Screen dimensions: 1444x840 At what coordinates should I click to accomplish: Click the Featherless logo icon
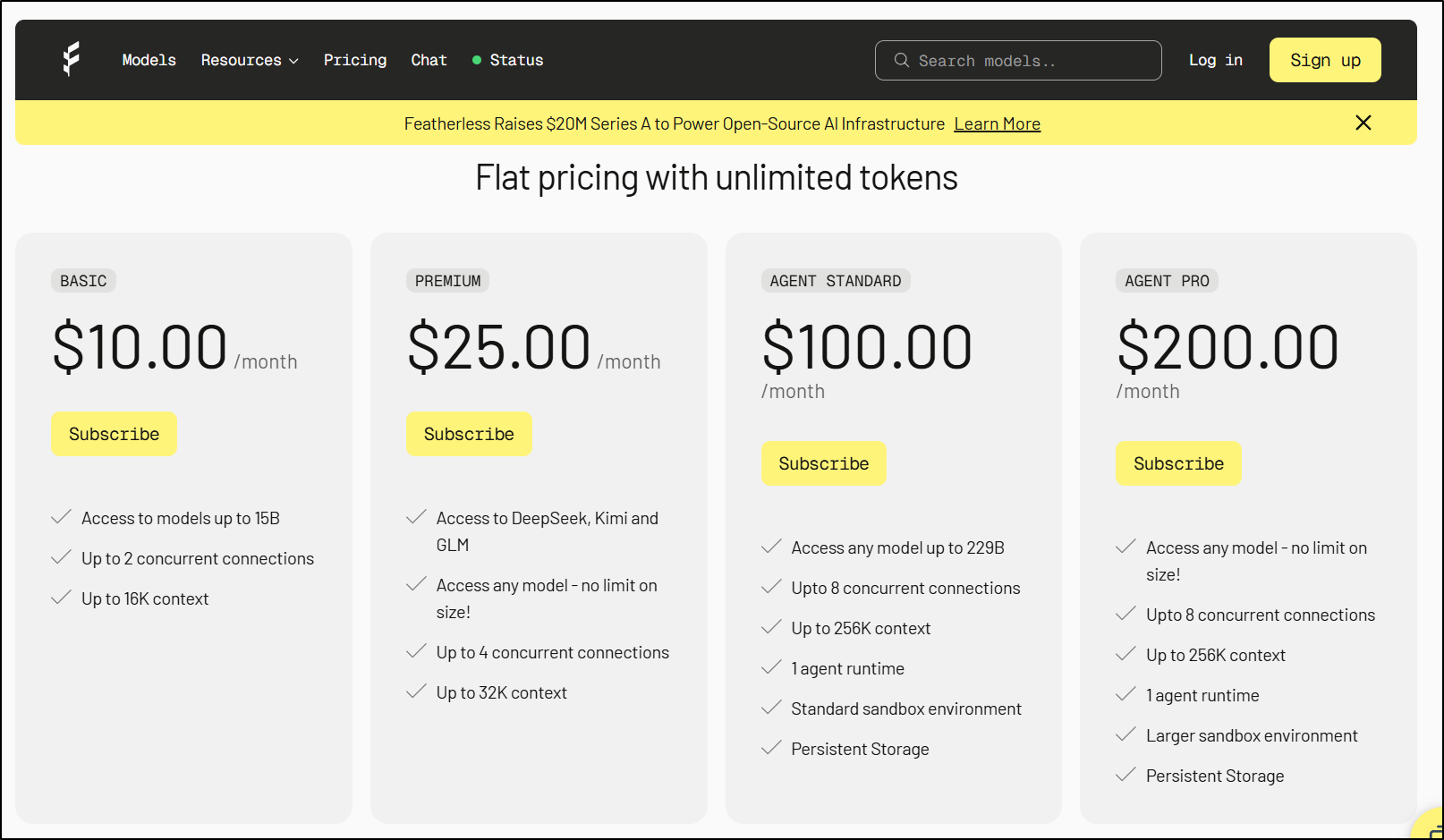[72, 59]
